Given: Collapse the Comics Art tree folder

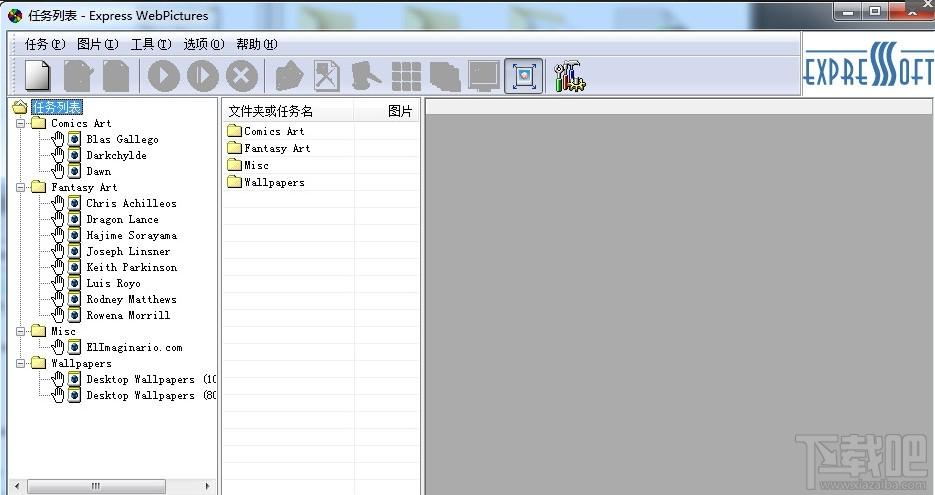Looking at the screenshot, I should click(21, 123).
